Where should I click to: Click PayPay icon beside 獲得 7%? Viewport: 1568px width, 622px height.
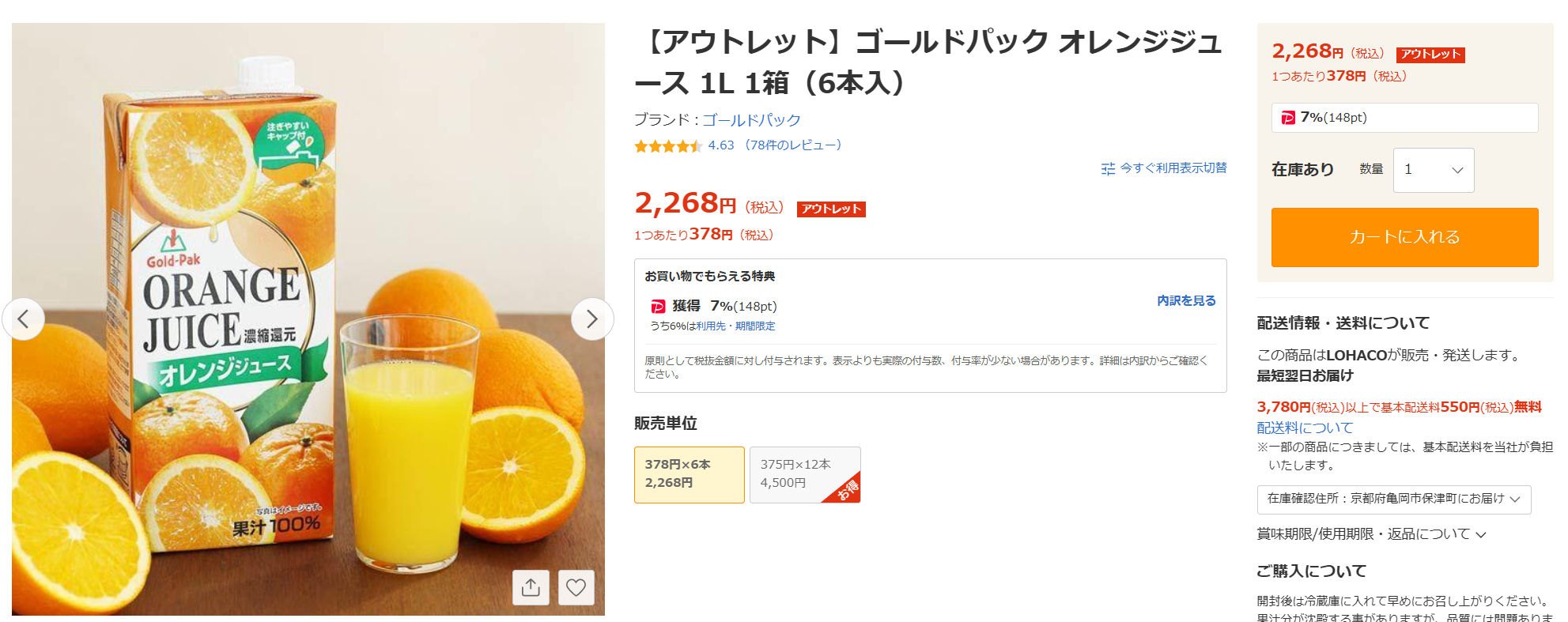click(x=658, y=307)
